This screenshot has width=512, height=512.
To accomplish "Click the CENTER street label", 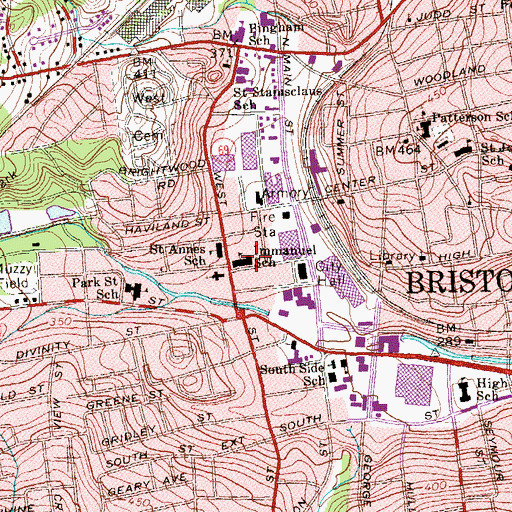I will (x=350, y=185).
